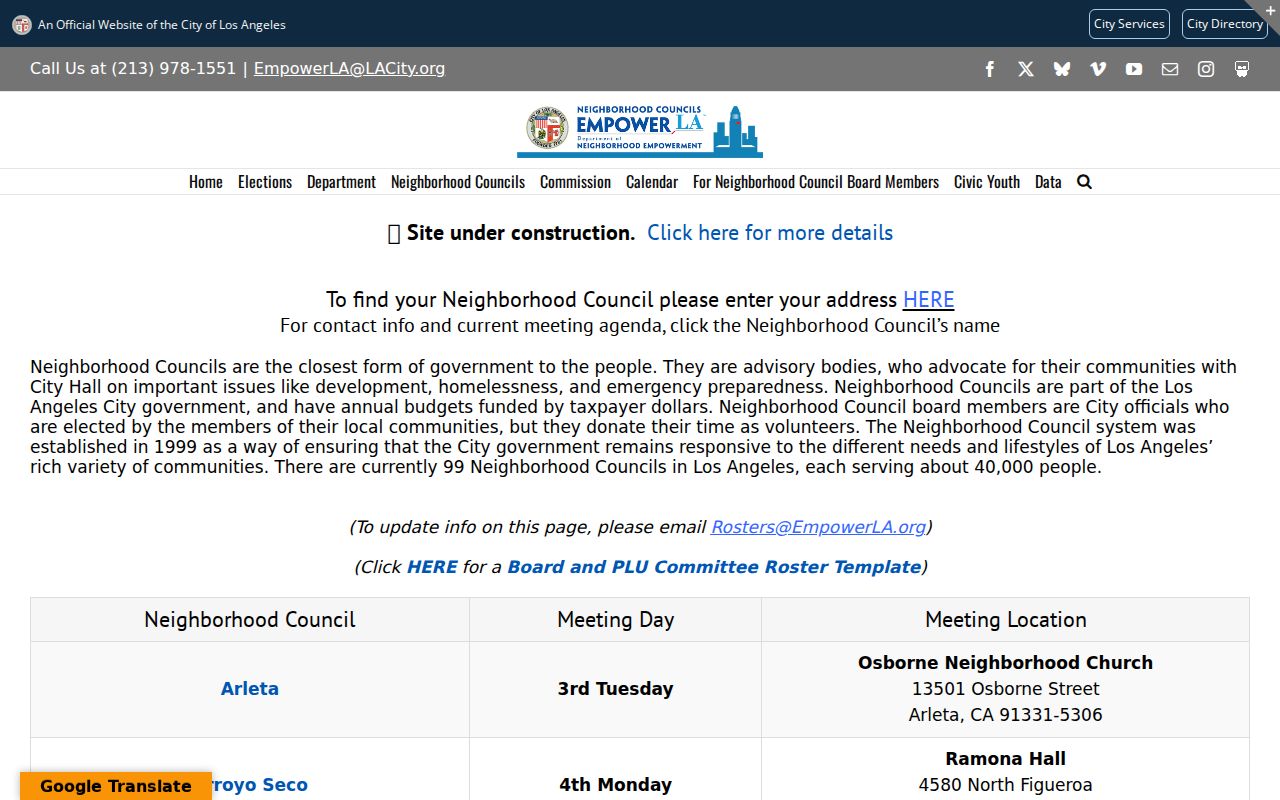Image resolution: width=1280 pixels, height=800 pixels.
Task: Open For Neighborhood Council Board Members menu
Action: pos(816,182)
